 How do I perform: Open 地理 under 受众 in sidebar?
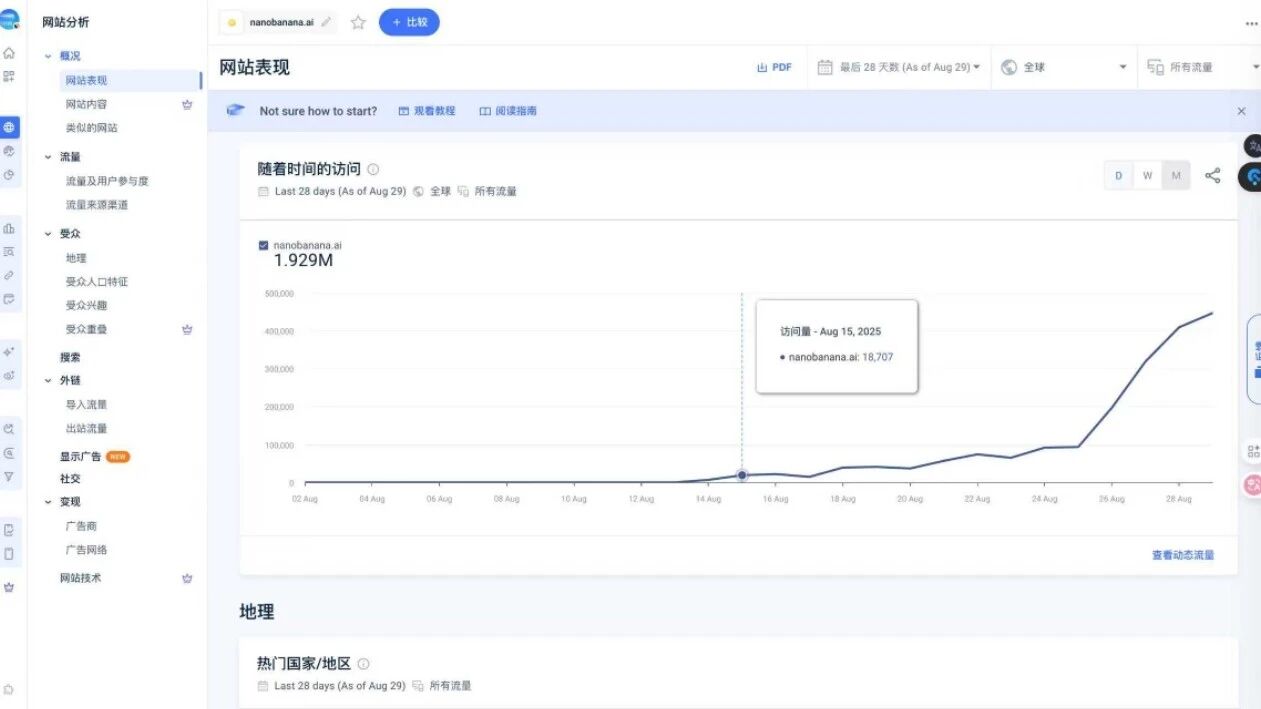(76, 258)
